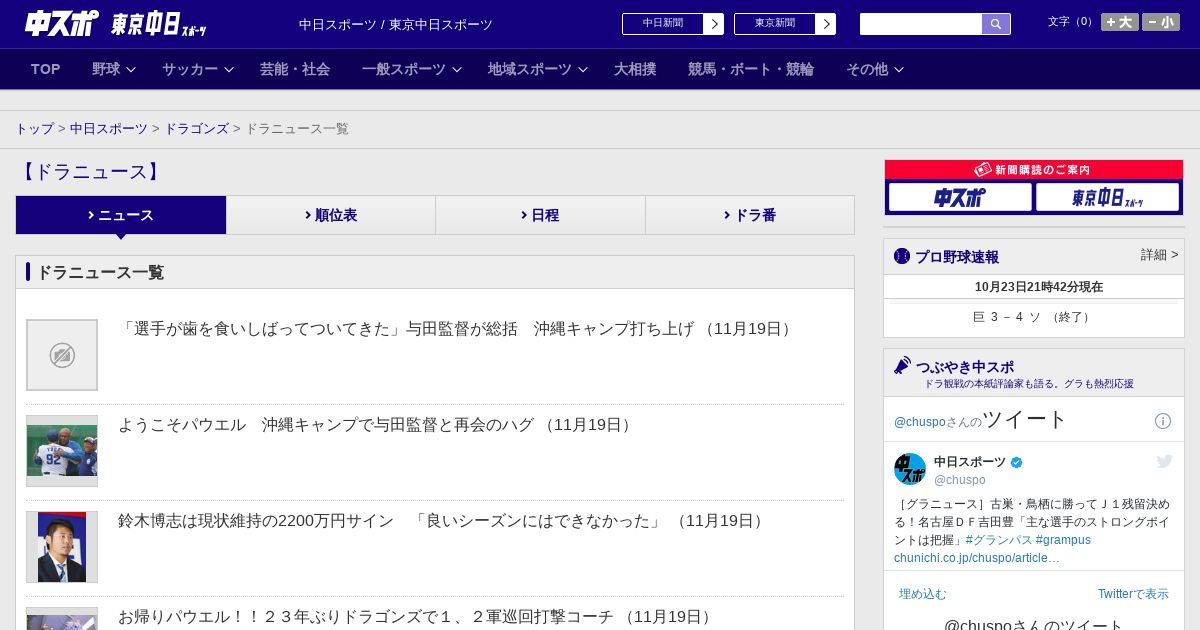This screenshot has width=1200, height=630.
Task: Click the 新聞購読のご案内 red header
Action: [x=1034, y=170]
